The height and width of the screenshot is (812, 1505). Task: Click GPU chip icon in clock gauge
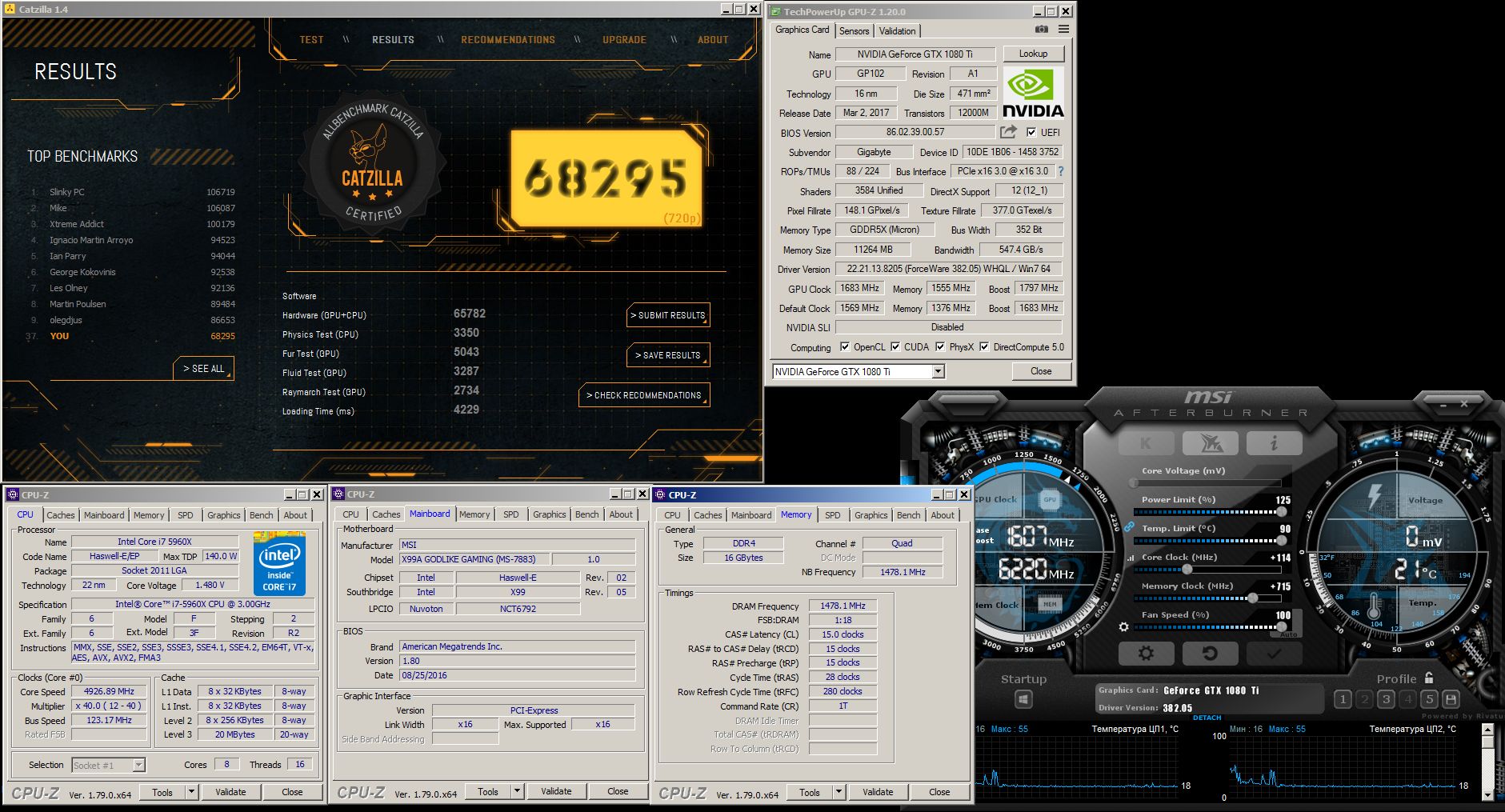(x=1050, y=499)
